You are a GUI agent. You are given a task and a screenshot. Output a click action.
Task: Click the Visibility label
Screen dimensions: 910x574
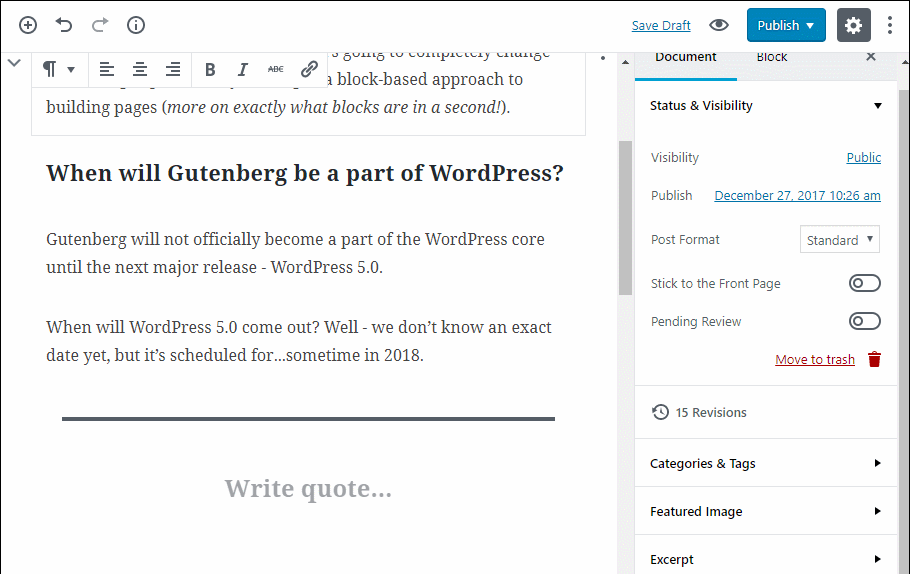pyautogui.click(x=674, y=157)
